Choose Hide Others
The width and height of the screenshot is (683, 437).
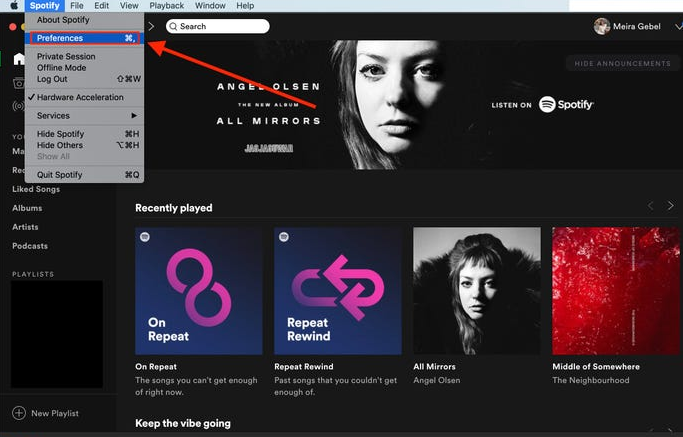pyautogui.click(x=85, y=145)
